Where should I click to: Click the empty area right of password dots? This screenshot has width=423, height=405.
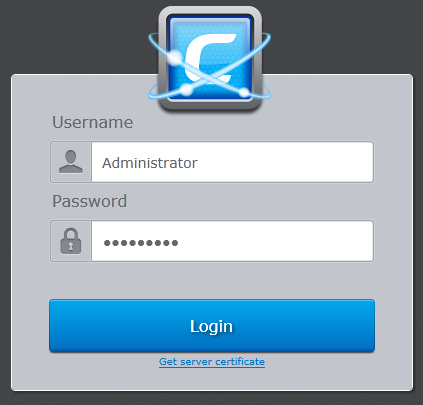click(x=275, y=241)
